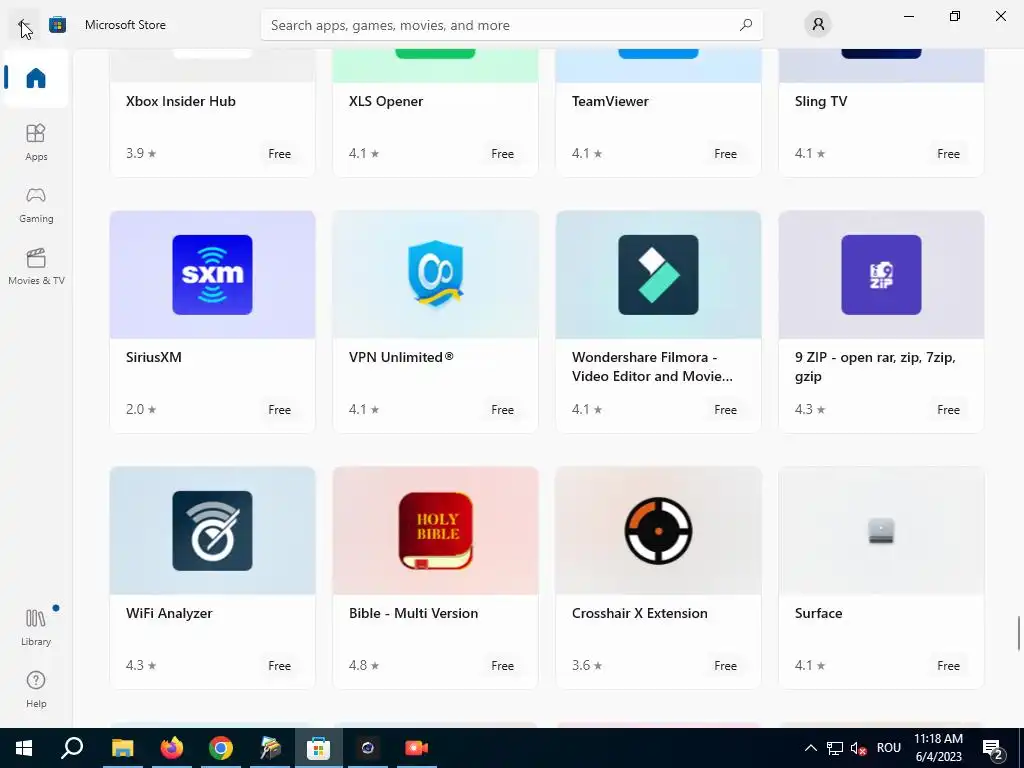Click the ROU language indicator
This screenshot has height=768, width=1024.
click(889, 748)
